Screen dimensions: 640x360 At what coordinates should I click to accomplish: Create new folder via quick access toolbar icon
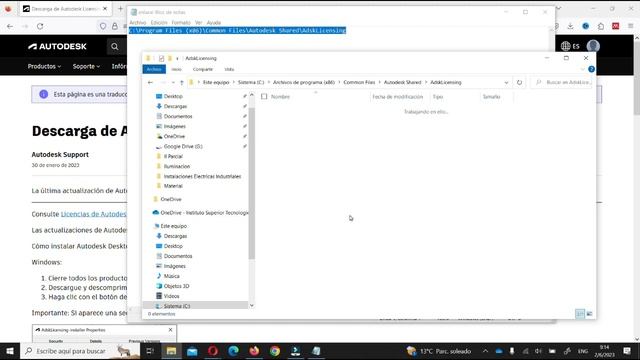170,58
